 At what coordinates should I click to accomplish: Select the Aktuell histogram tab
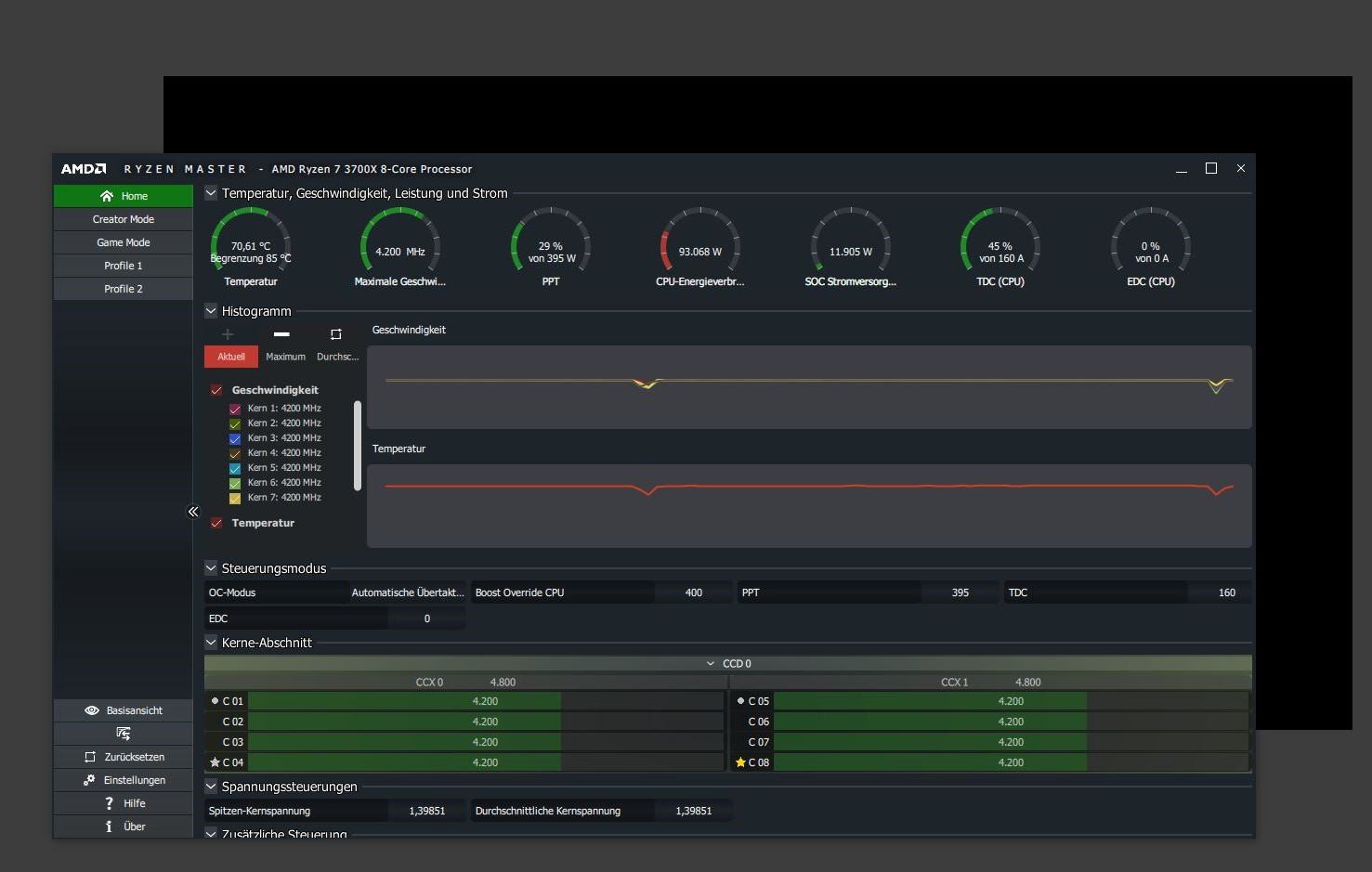(231, 357)
